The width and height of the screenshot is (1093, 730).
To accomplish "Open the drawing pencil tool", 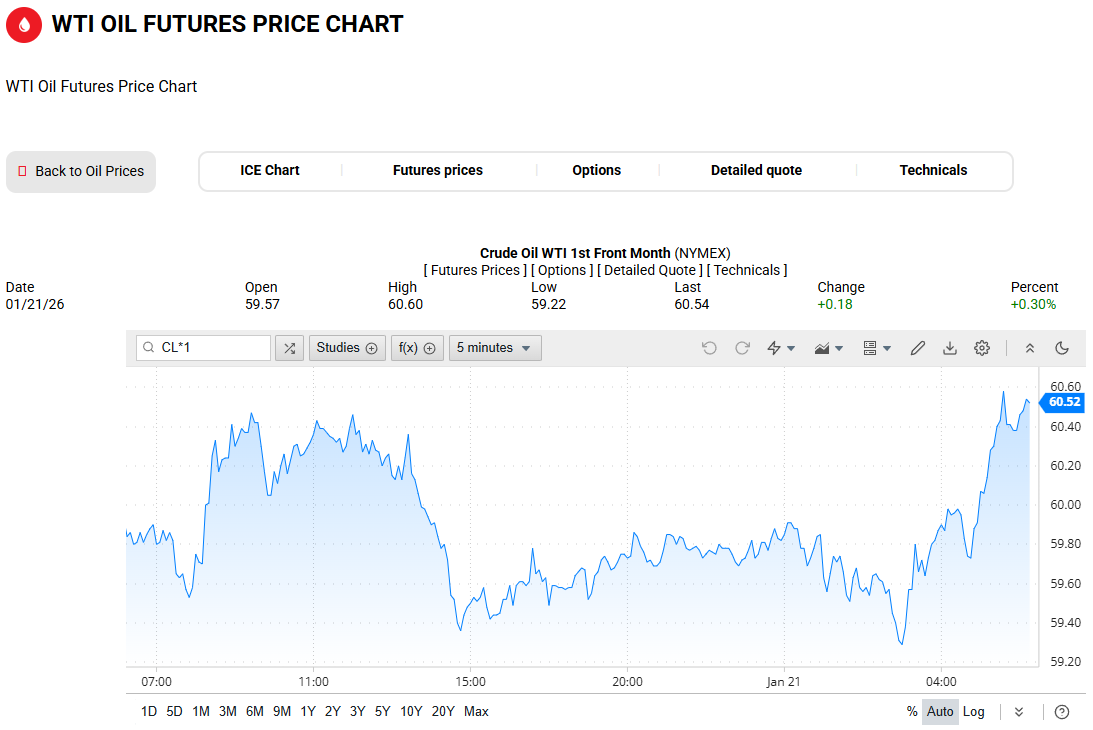I will pyautogui.click(x=917, y=348).
